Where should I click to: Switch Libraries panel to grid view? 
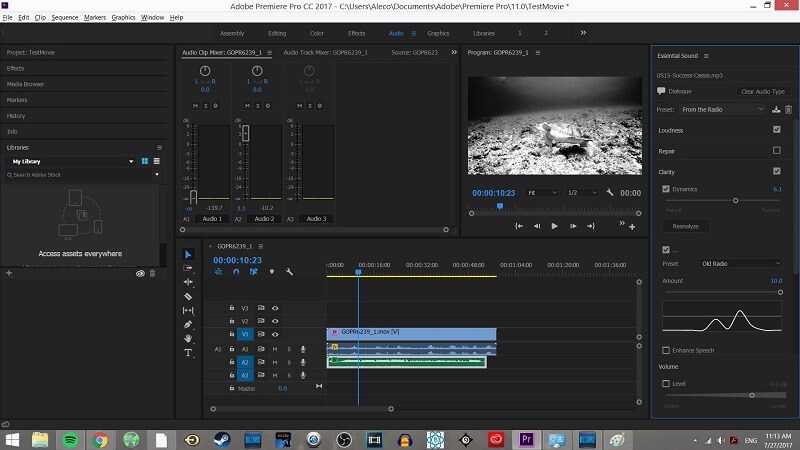tap(145, 161)
